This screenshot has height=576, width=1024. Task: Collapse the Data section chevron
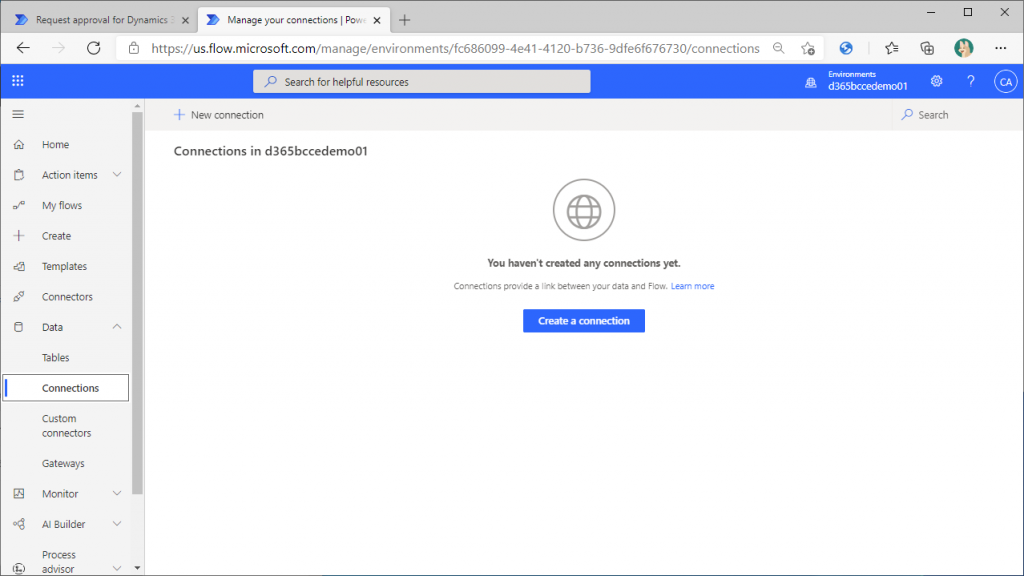pos(117,327)
